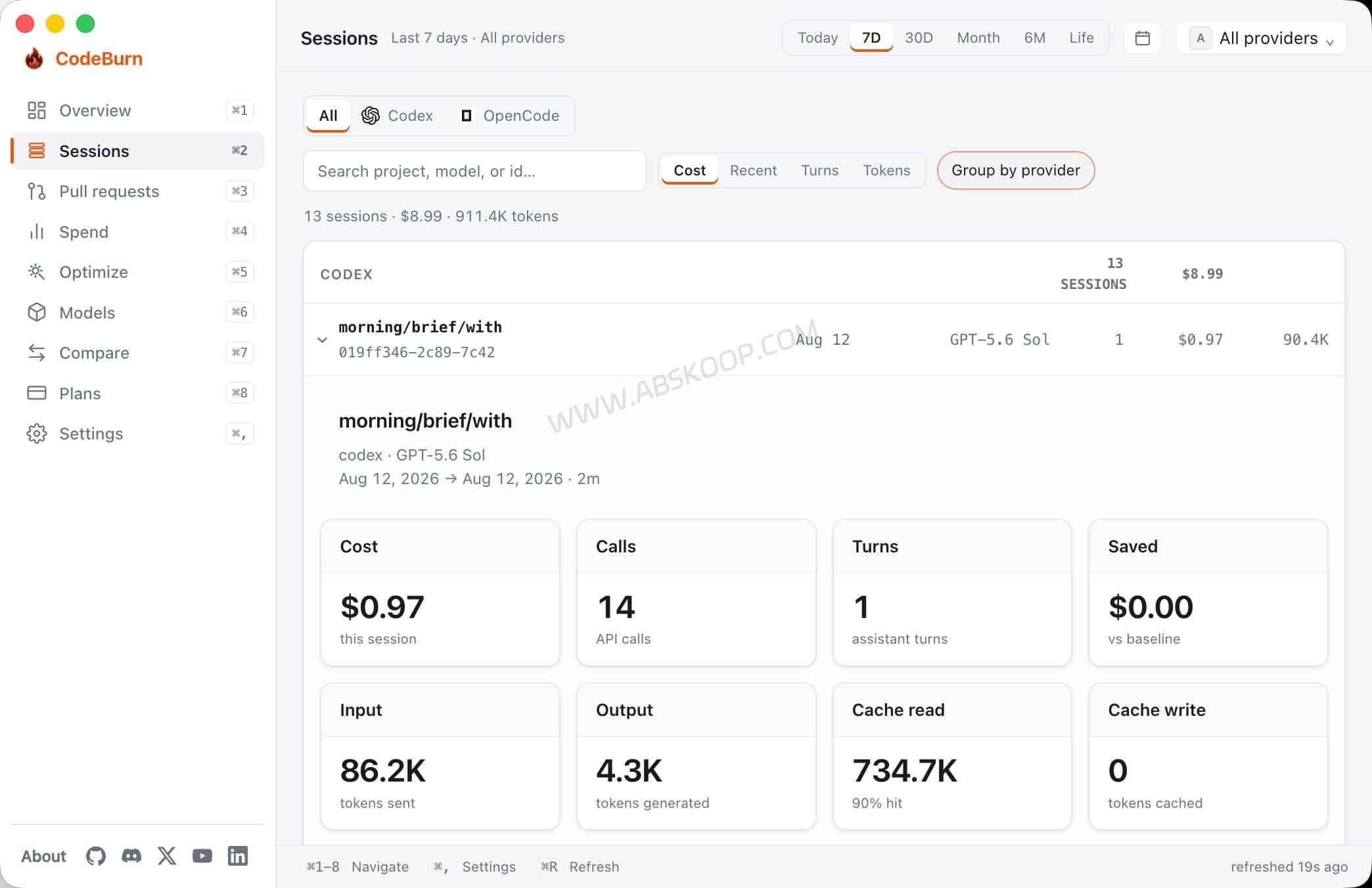Open the LinkedIn link icon

238,856
